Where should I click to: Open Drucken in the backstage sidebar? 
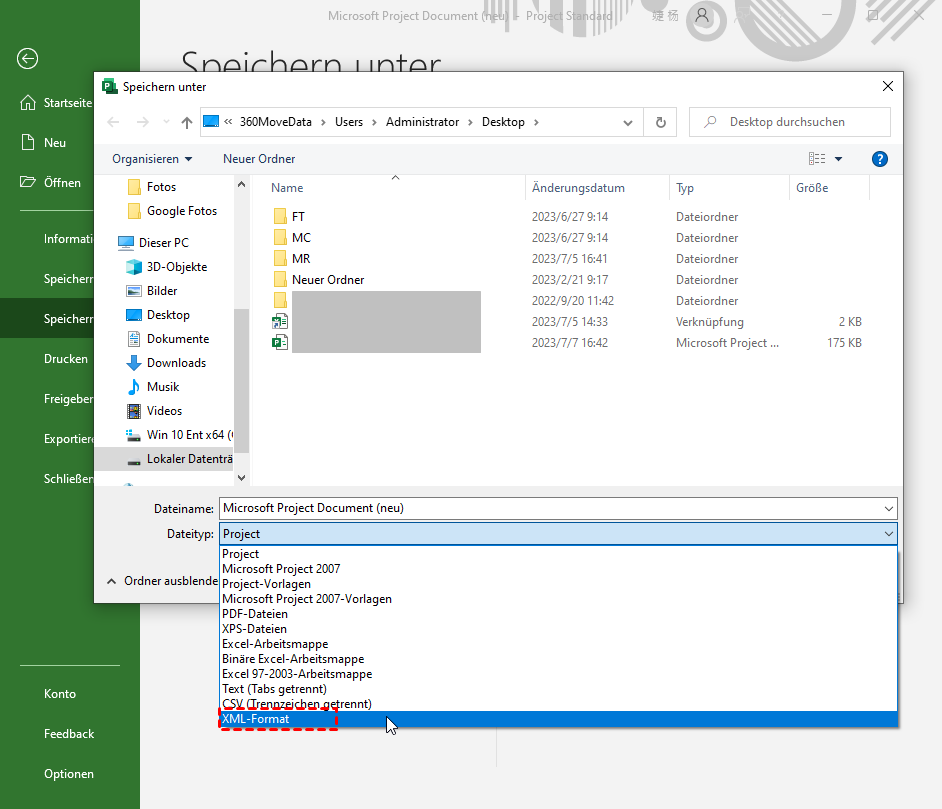pyautogui.click(x=65, y=359)
